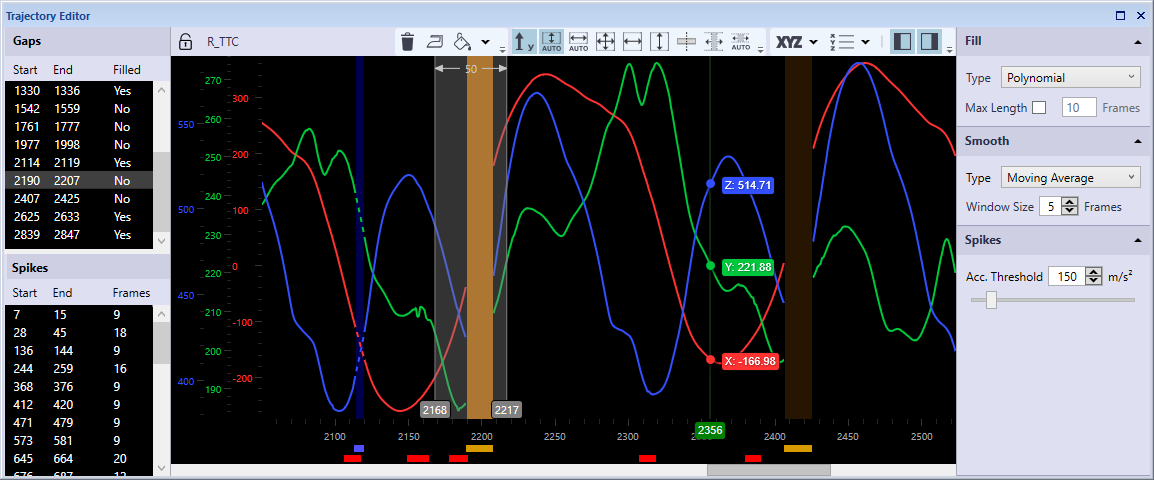Select the gap row starting at 1761
This screenshot has width=1154, height=480.
pos(78,127)
